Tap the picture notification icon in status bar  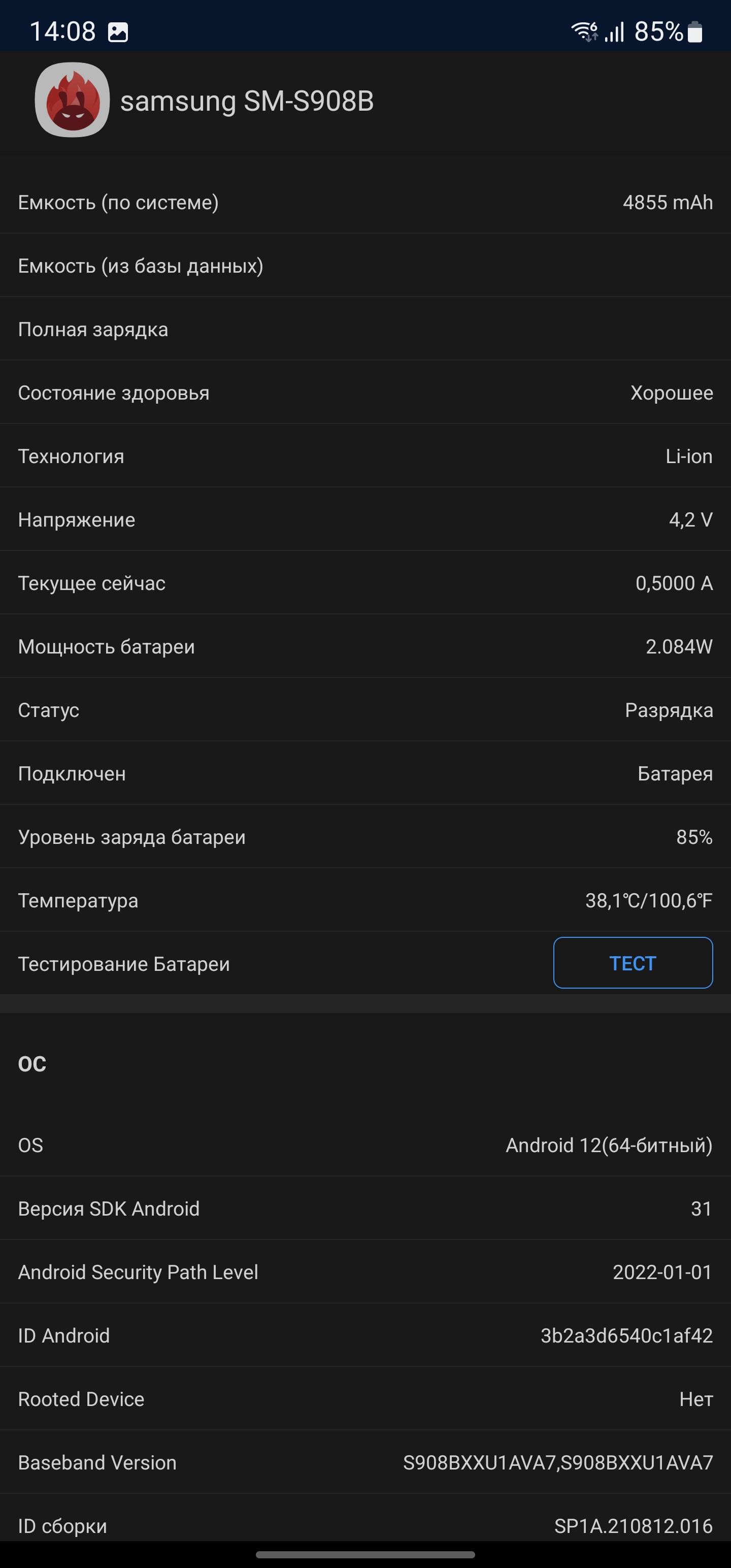[x=118, y=31]
